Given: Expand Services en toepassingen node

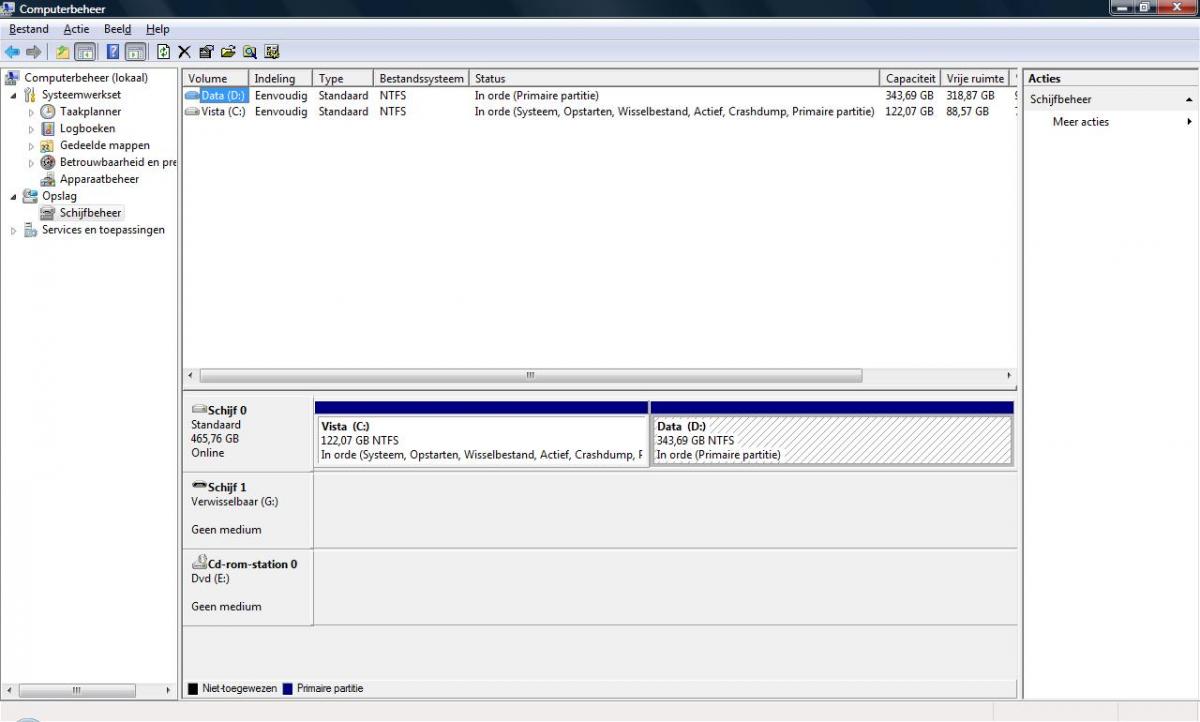Looking at the screenshot, I should coord(13,230).
